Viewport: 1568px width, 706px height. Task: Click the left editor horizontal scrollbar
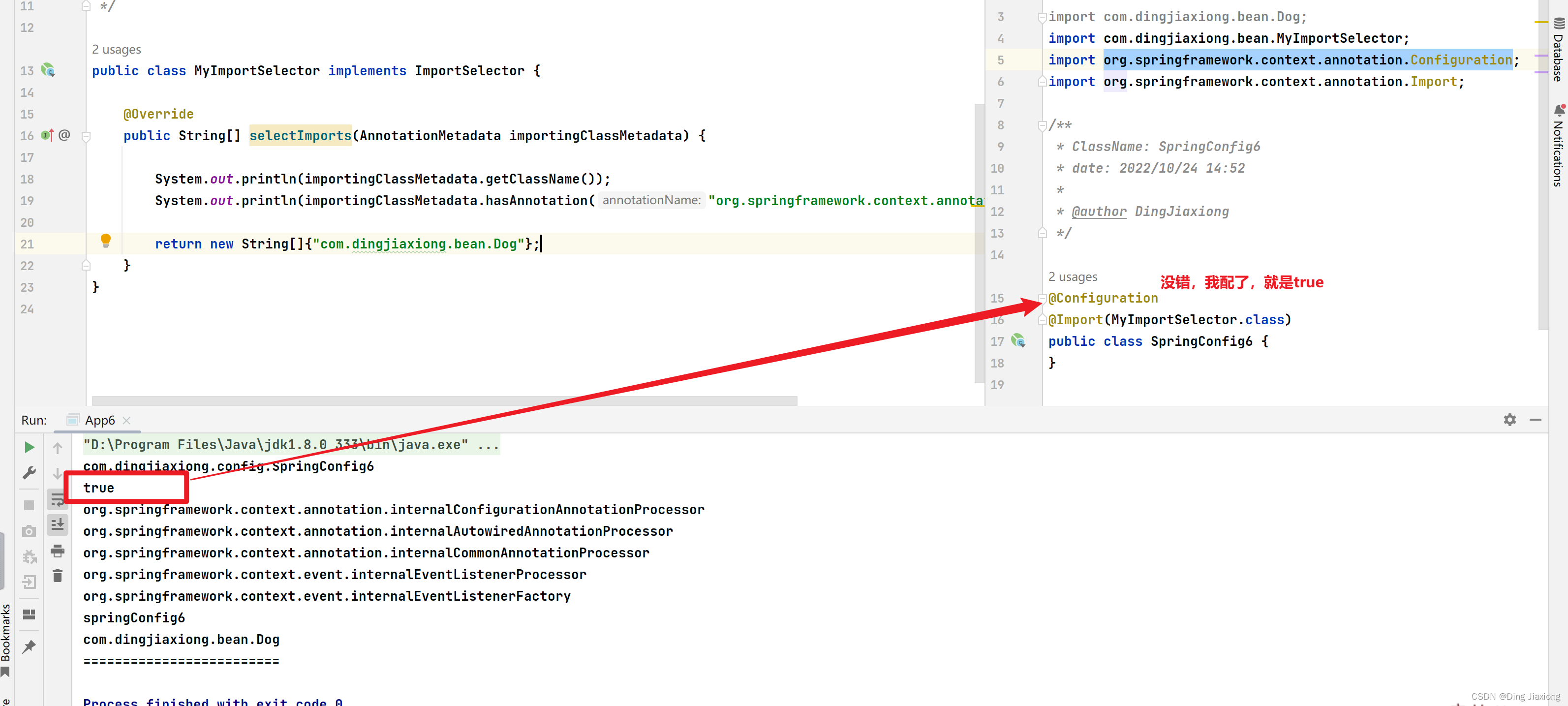pyautogui.click(x=444, y=400)
